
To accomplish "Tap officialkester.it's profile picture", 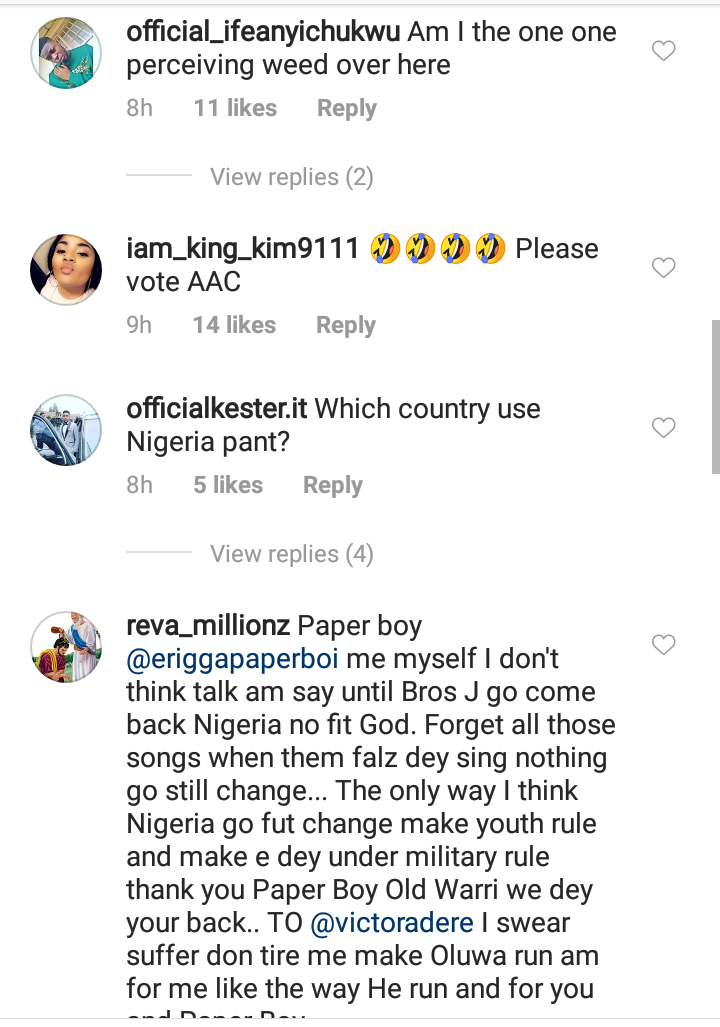I will 66,430.
